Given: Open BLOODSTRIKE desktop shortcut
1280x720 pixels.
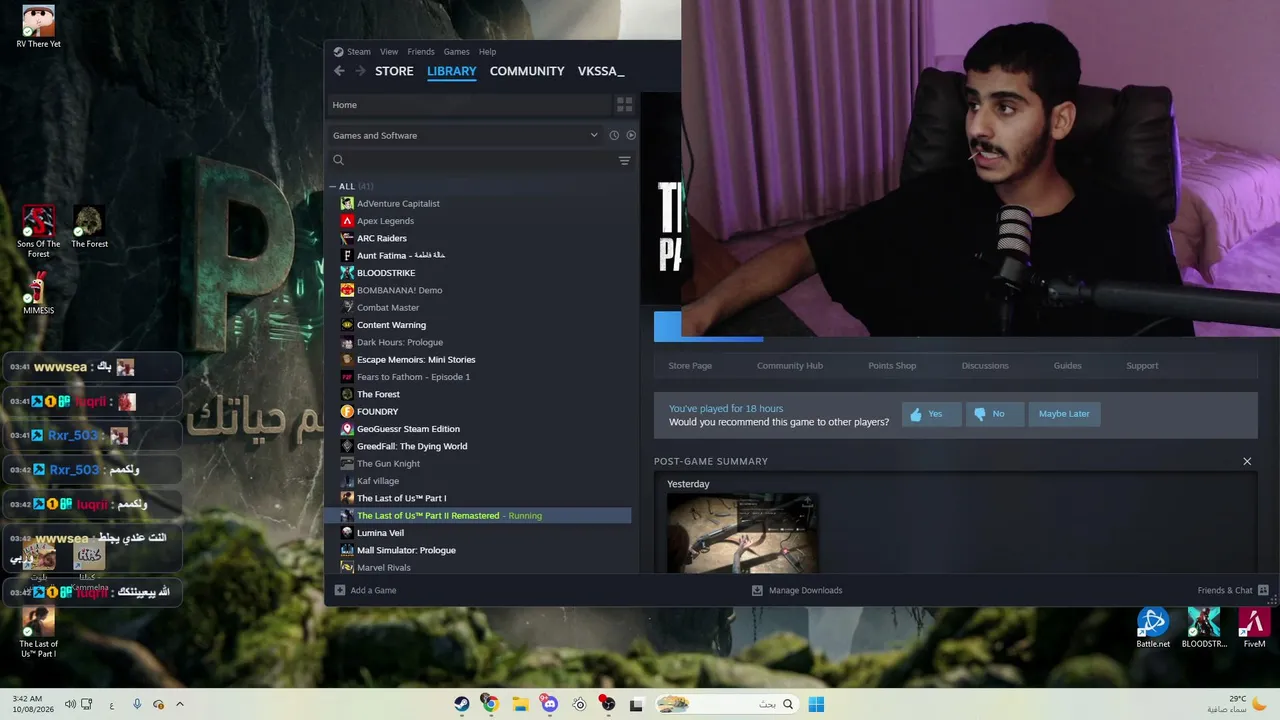Looking at the screenshot, I should point(1204,628).
